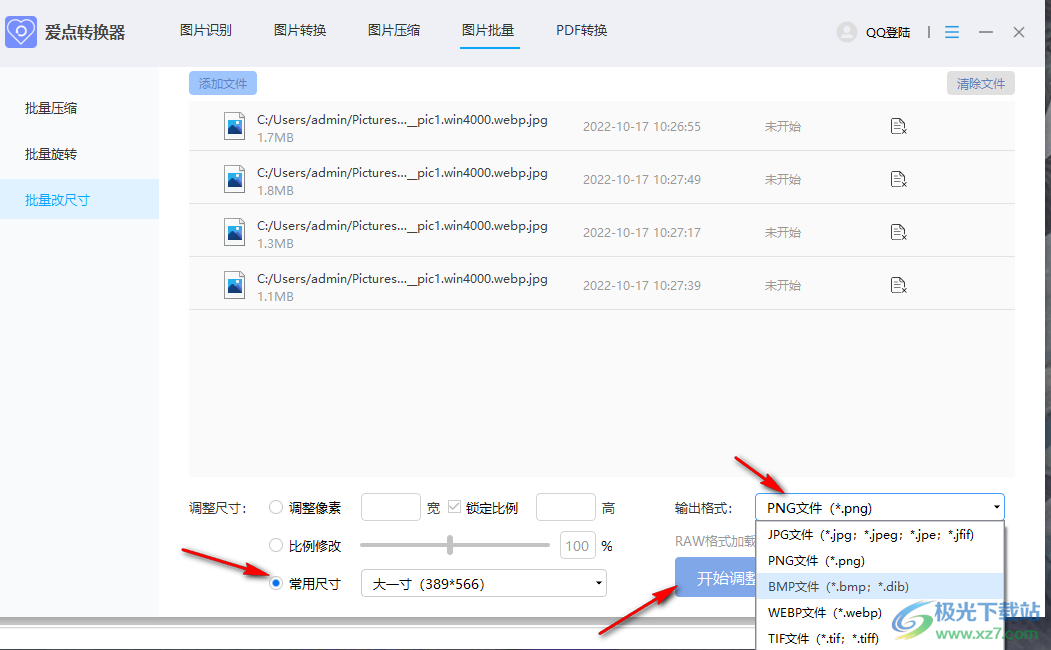
Task: Select the 调整像素 radio option
Action: [x=275, y=507]
